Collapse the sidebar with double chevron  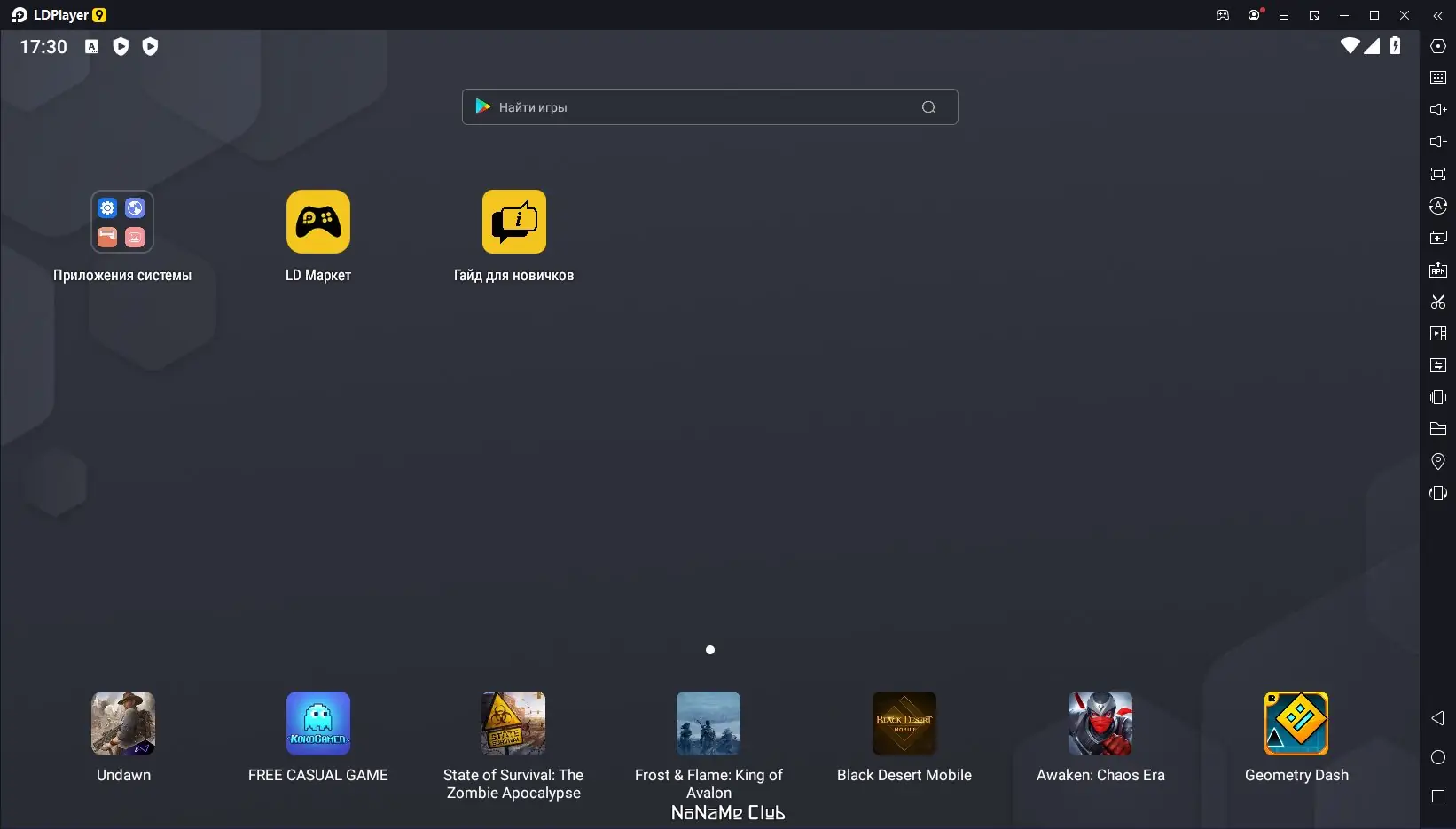point(1438,15)
